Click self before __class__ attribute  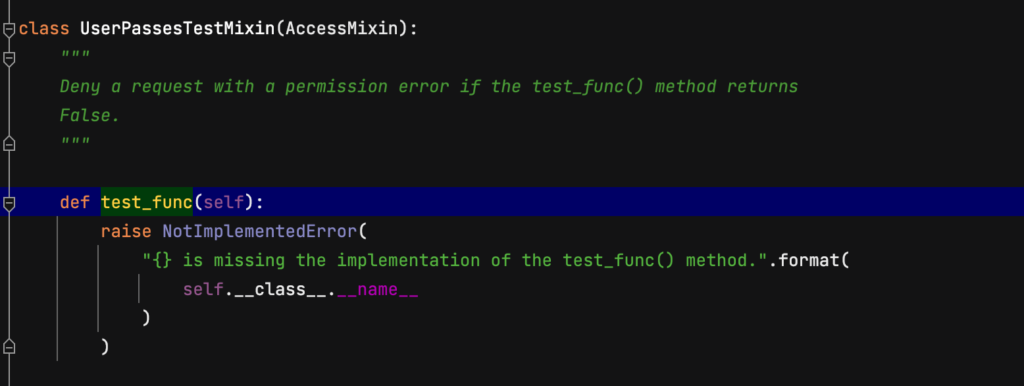point(203,289)
